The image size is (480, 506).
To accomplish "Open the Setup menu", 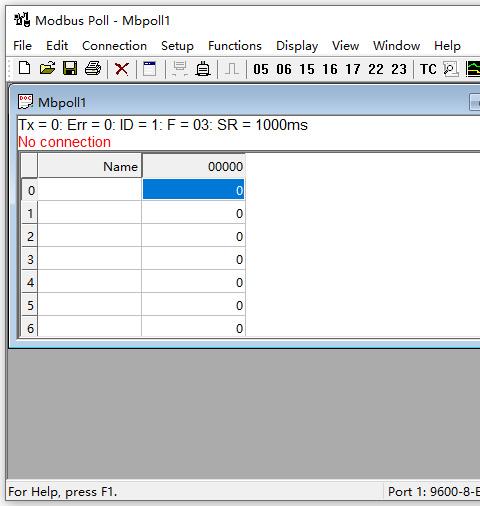I will tap(177, 46).
